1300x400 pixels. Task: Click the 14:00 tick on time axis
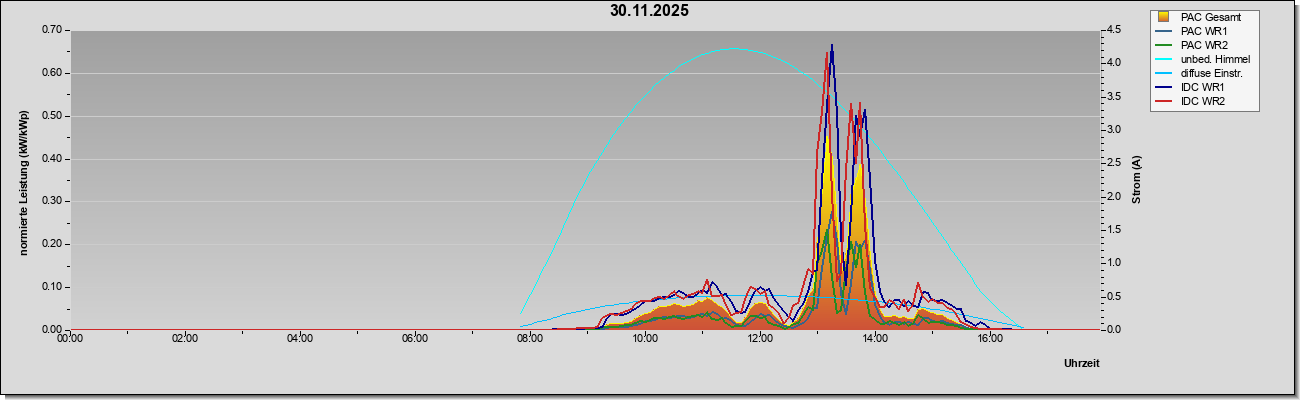874,338
